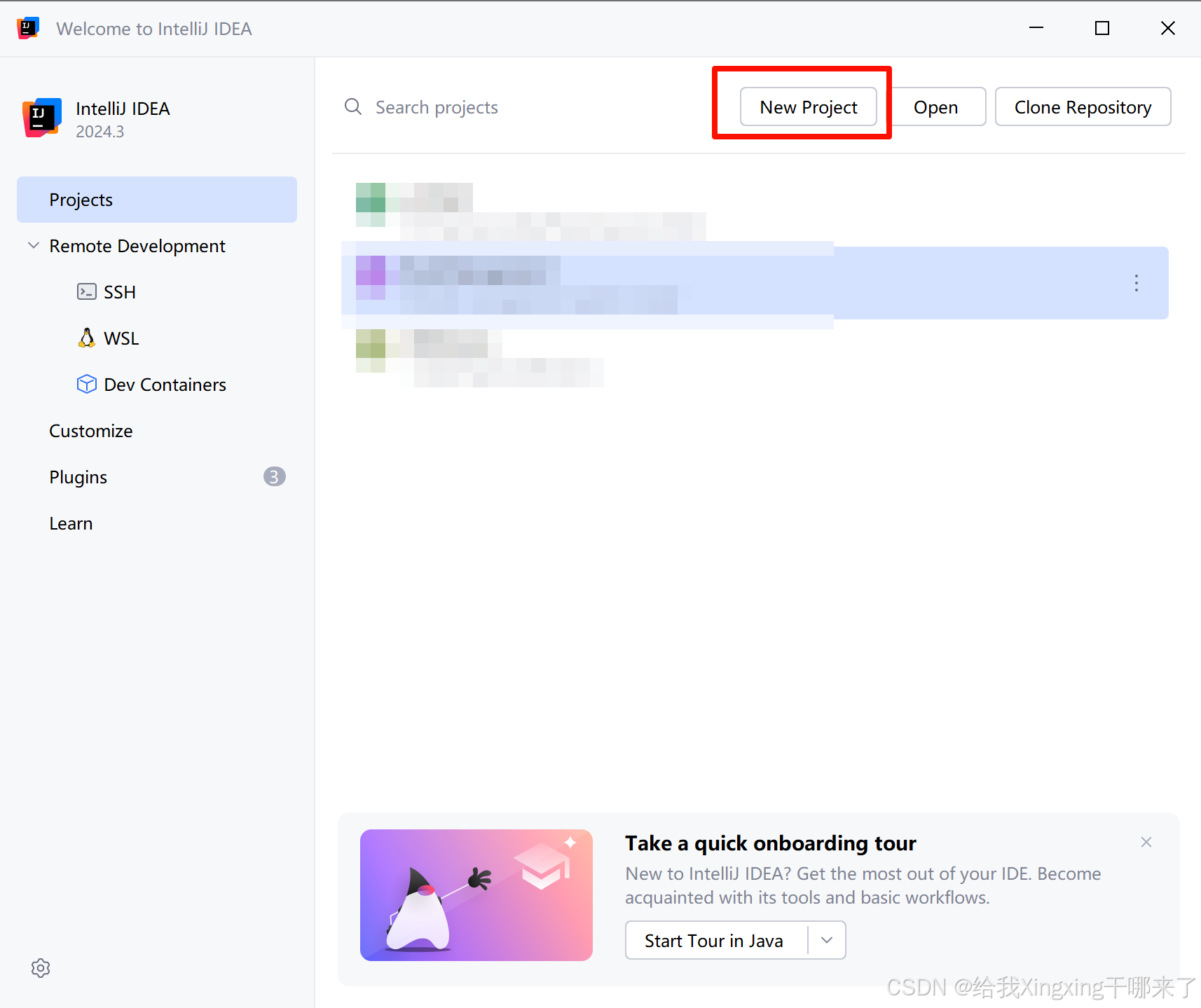Open settings gear at sidebar bottom

coord(41,968)
